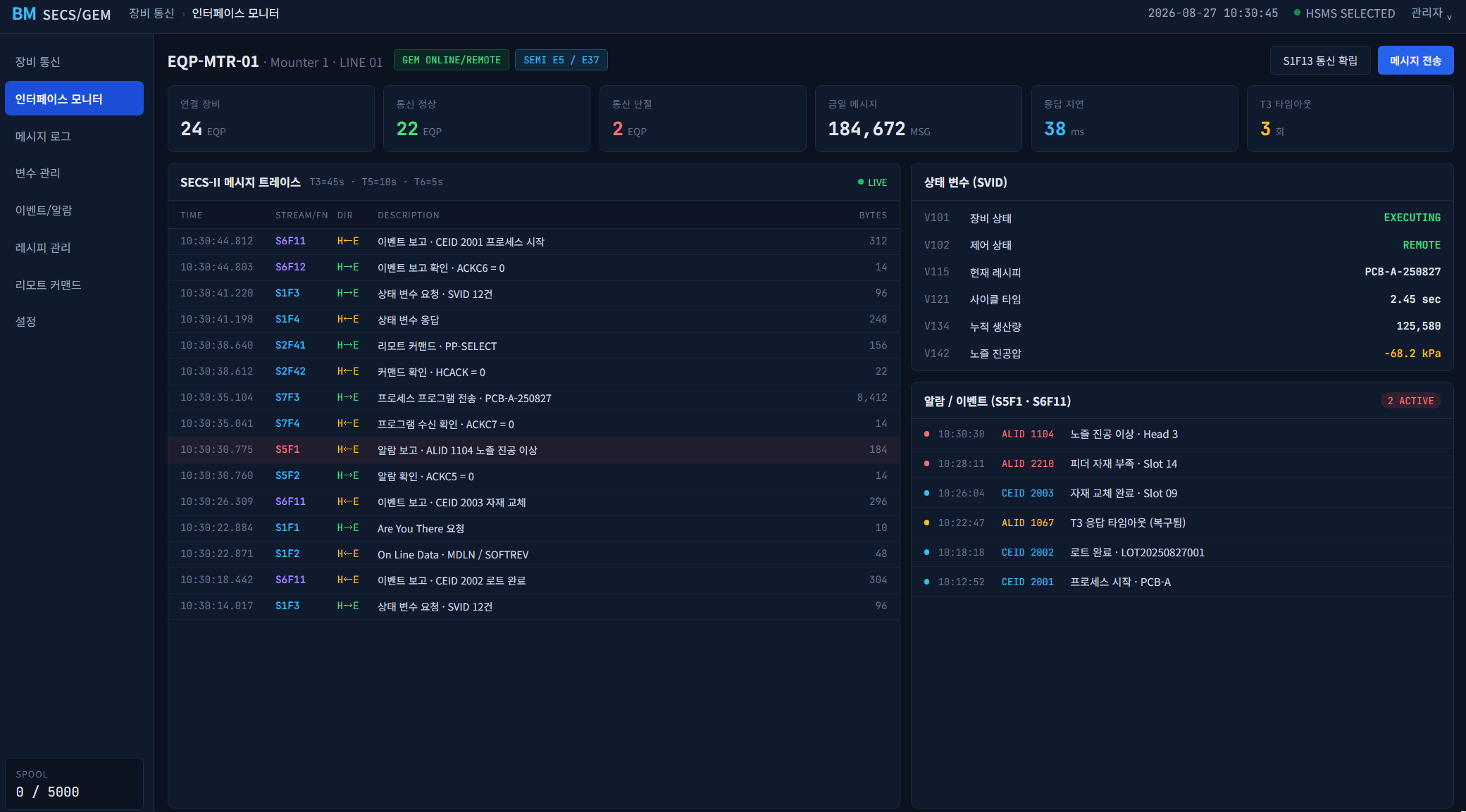Click the GEM ONLINE/REMOTE status badge

coord(452,61)
